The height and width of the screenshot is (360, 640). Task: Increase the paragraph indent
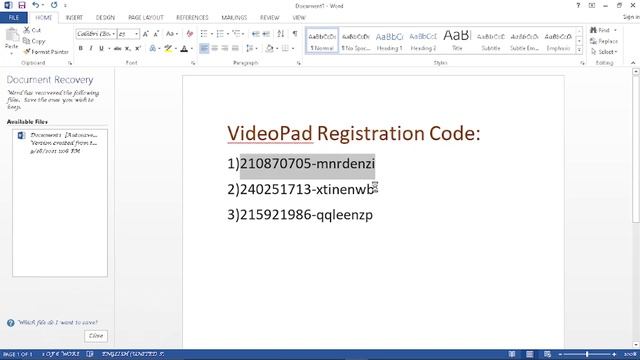[x=266, y=34]
